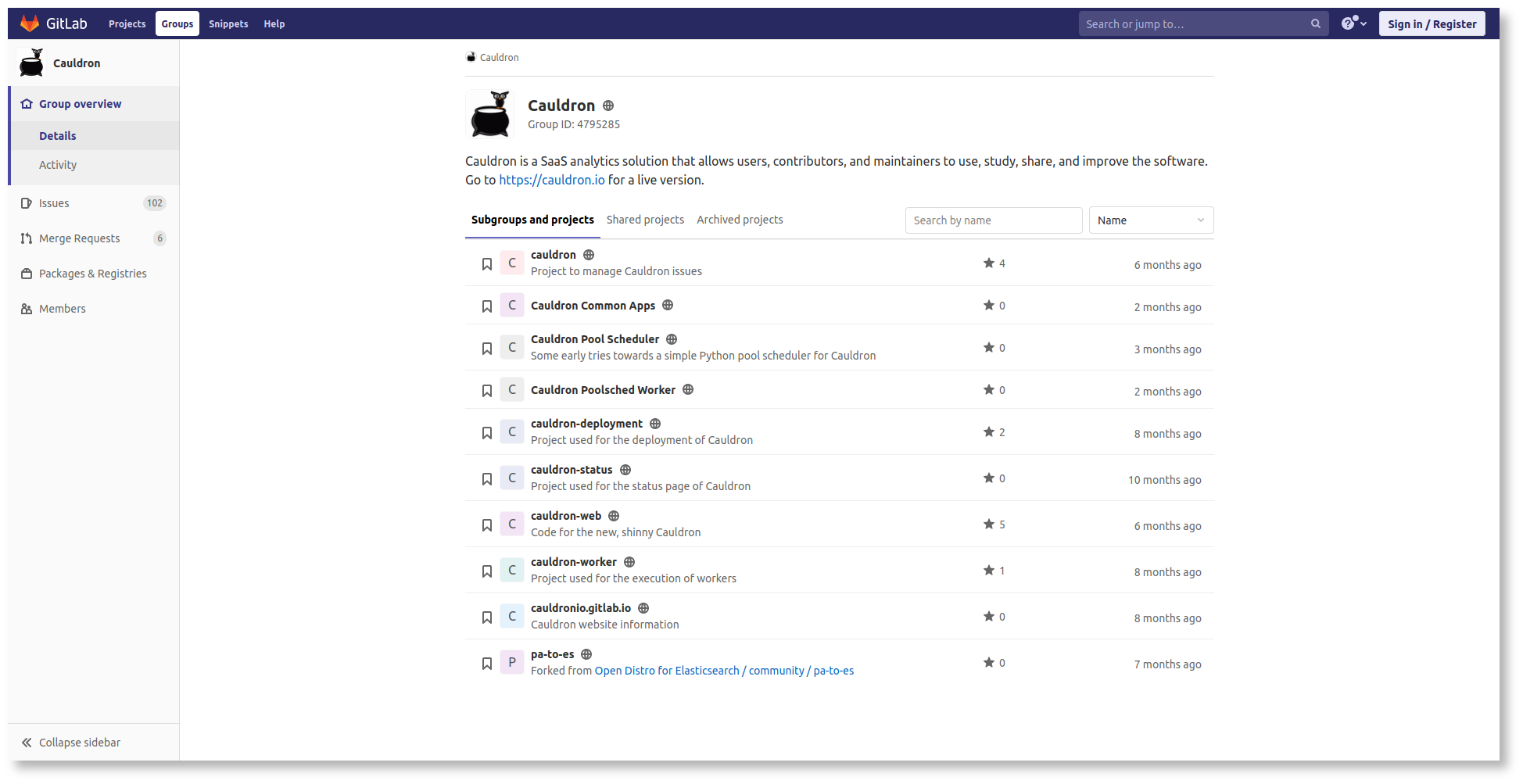Image resolution: width=1523 pixels, height=784 pixels.
Task: Click bookmark icon of Cauldron Poolsched Worker
Action: (487, 391)
